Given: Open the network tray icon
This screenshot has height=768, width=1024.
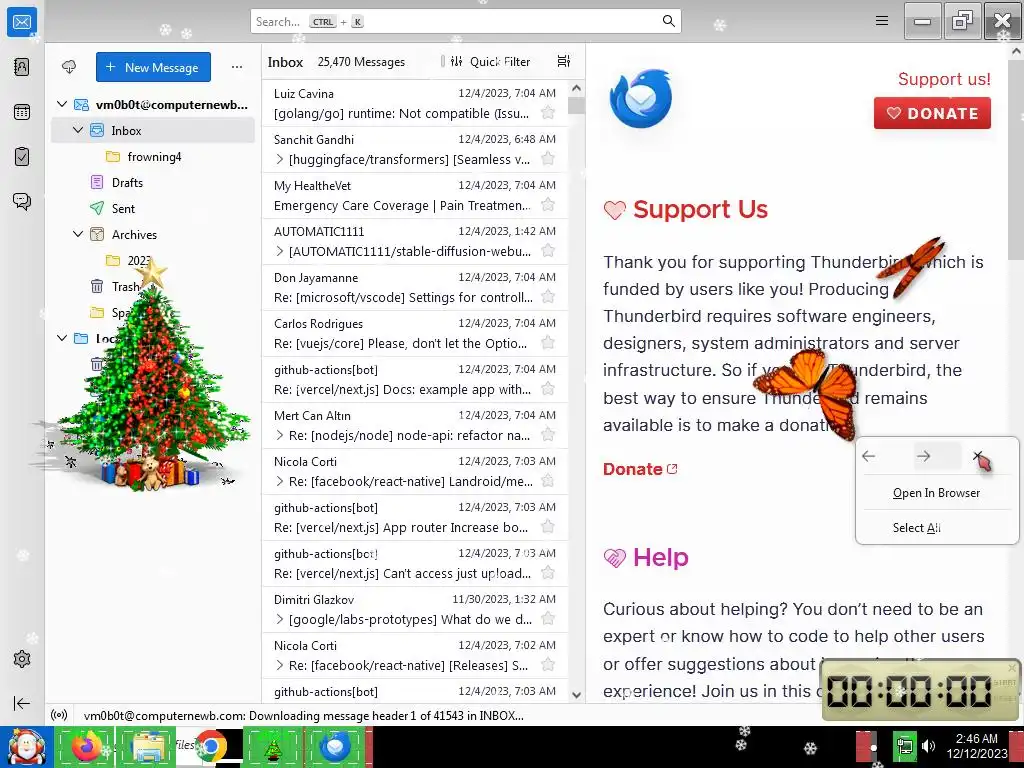Looking at the screenshot, I should pyautogui.click(x=904, y=746).
